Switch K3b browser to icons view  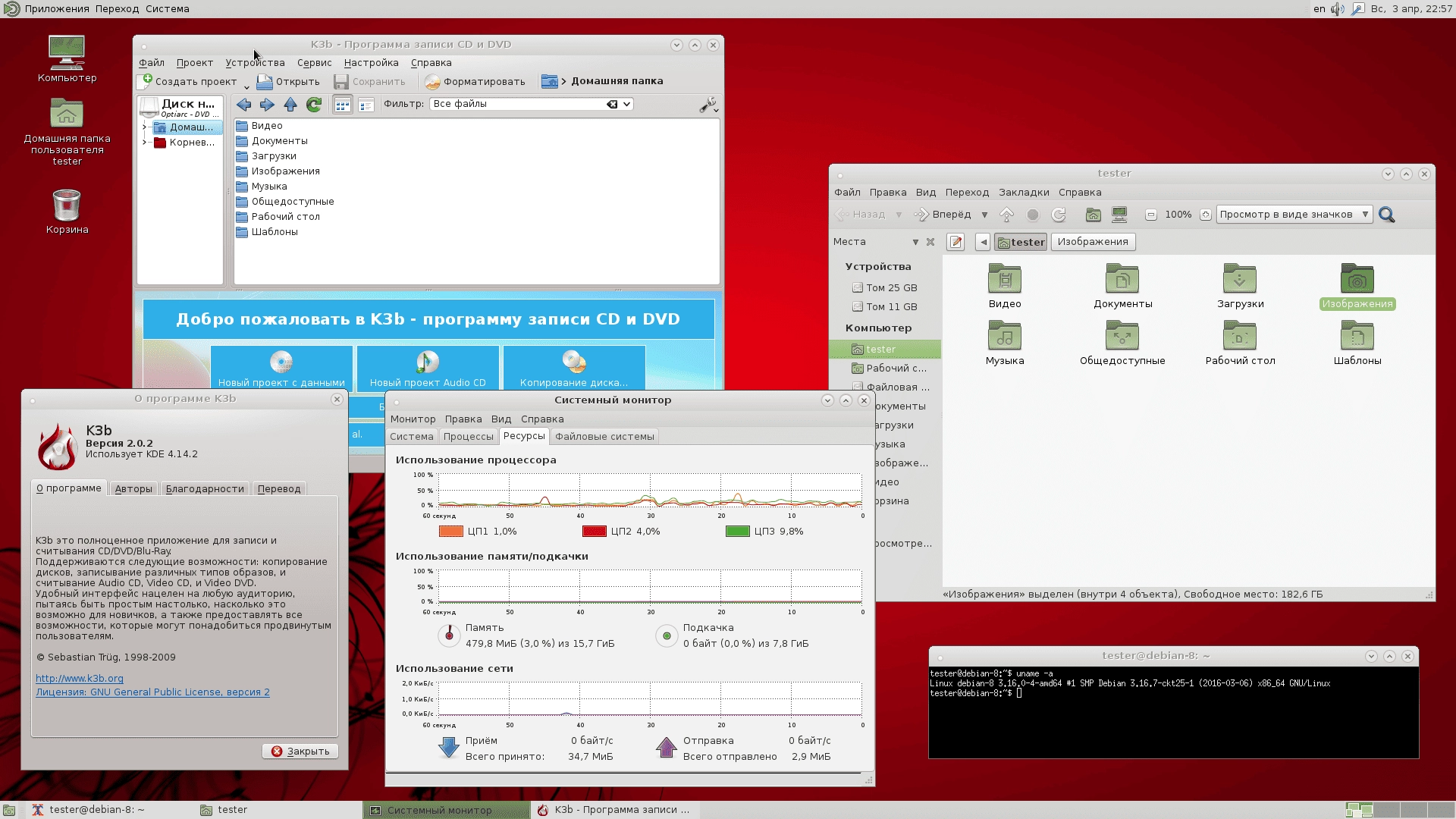(343, 105)
